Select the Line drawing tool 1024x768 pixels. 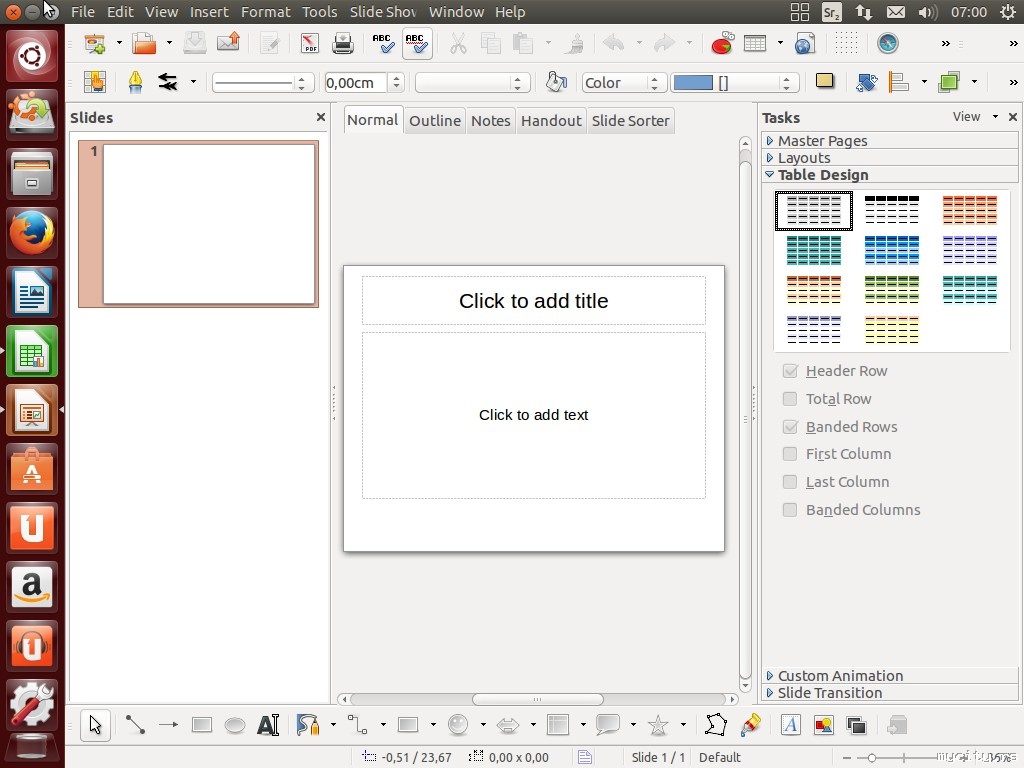[x=135, y=725]
